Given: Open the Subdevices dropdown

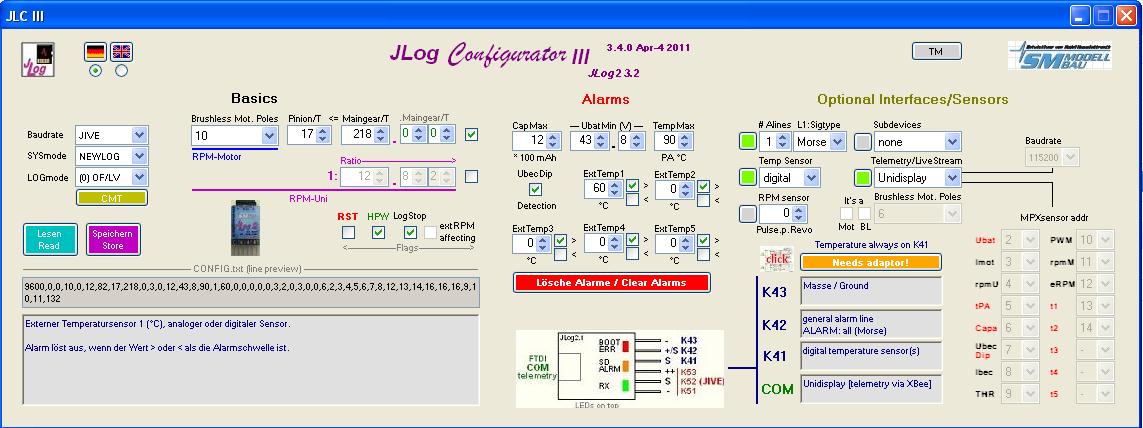Looking at the screenshot, I should (x=951, y=142).
